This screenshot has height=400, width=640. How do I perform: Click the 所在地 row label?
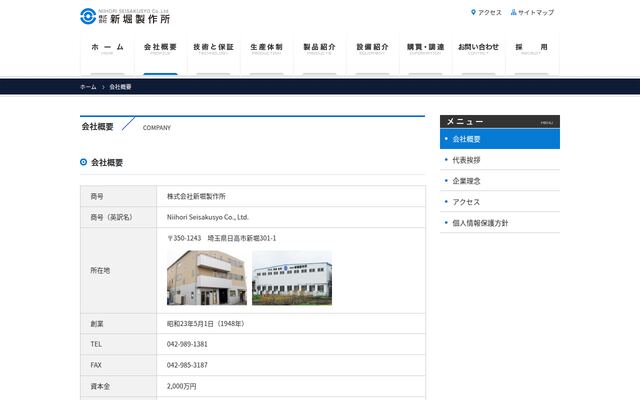100,270
